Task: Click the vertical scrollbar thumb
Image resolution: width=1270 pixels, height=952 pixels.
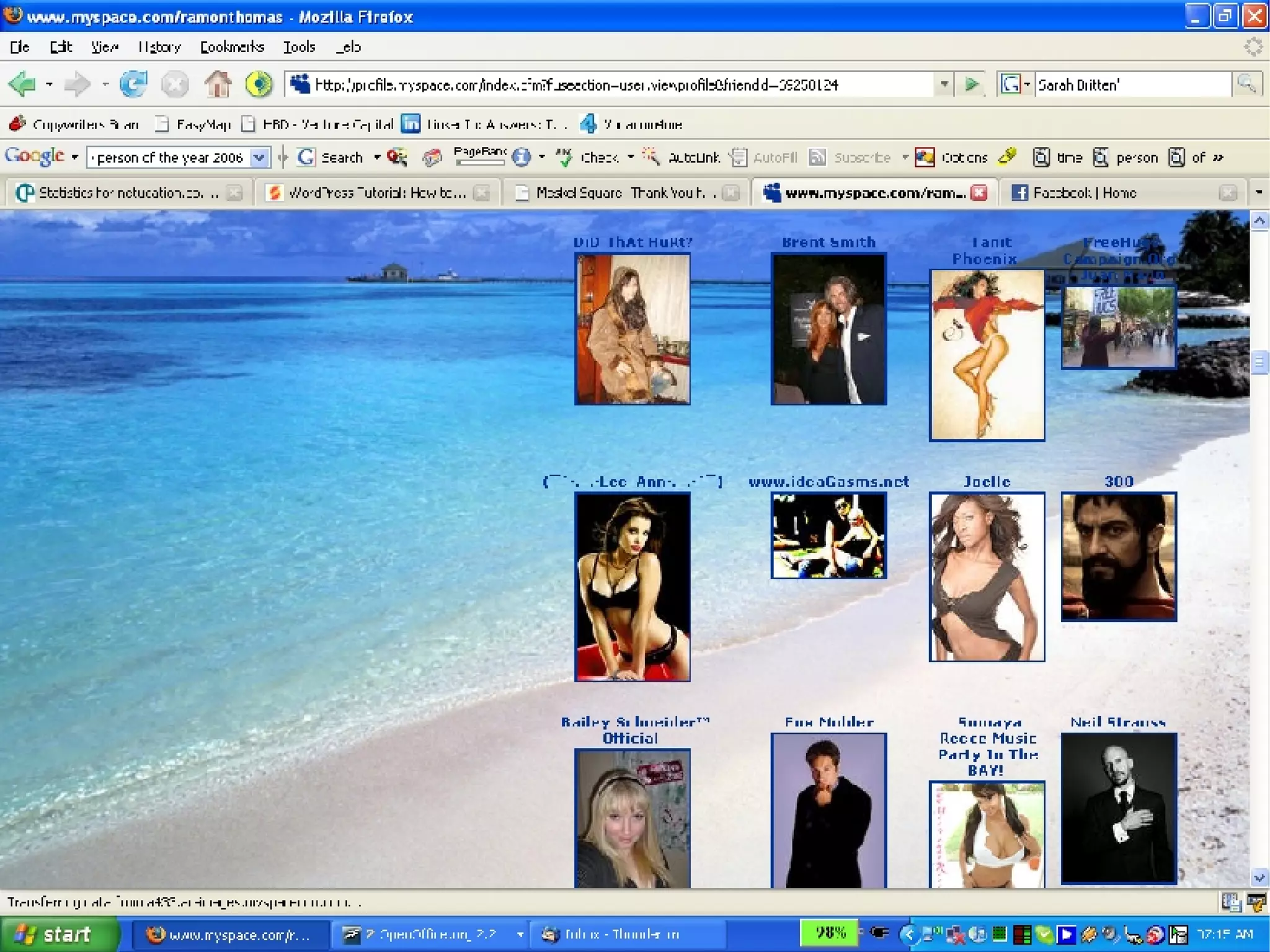Action: click(x=1259, y=362)
